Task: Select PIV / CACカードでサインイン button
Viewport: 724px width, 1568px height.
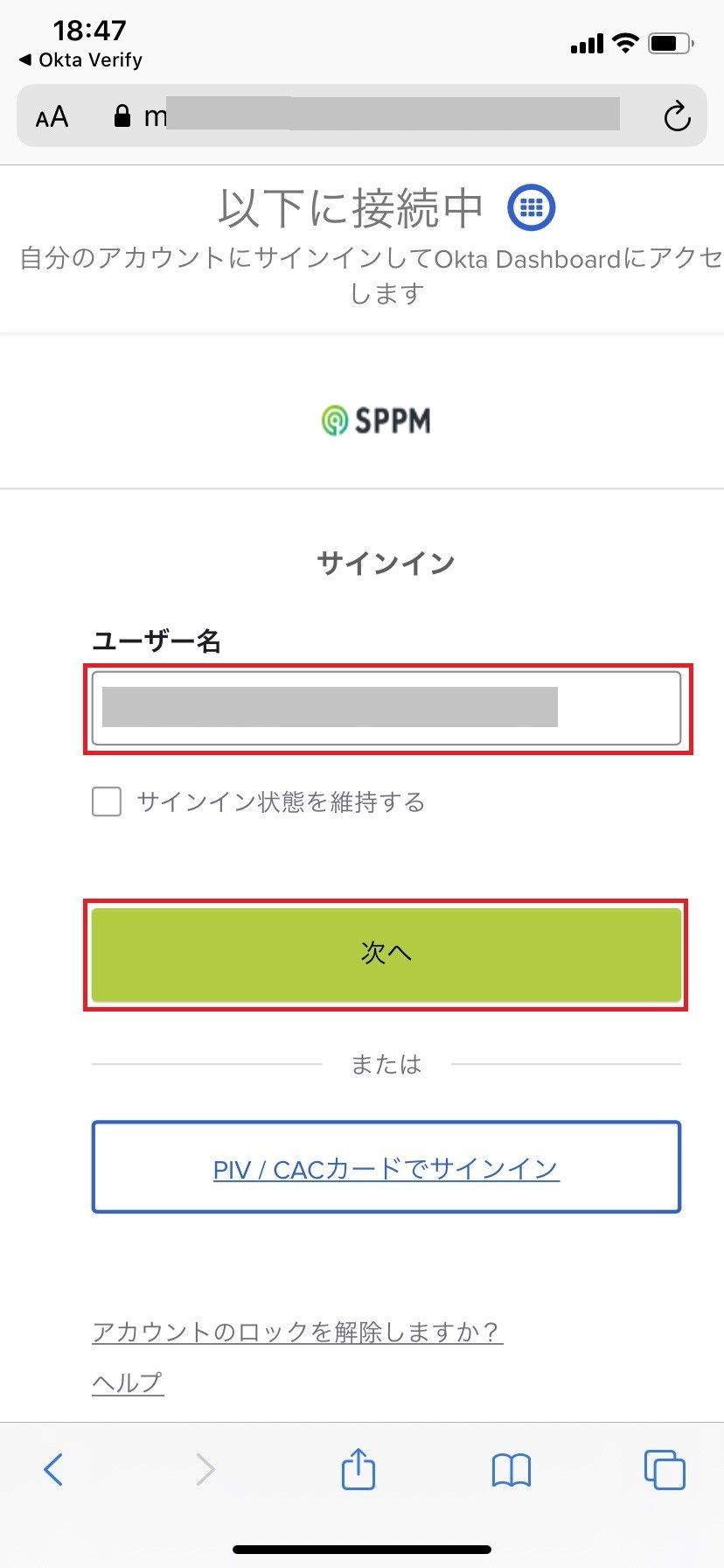Action: pyautogui.click(x=386, y=1167)
